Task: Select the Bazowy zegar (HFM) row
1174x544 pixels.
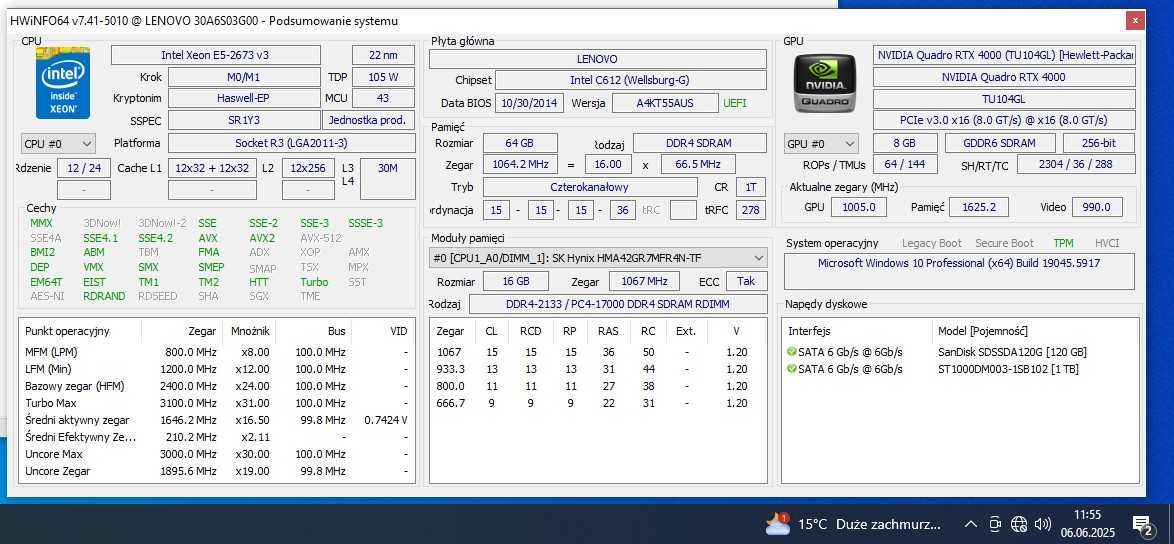Action: (x=216, y=386)
